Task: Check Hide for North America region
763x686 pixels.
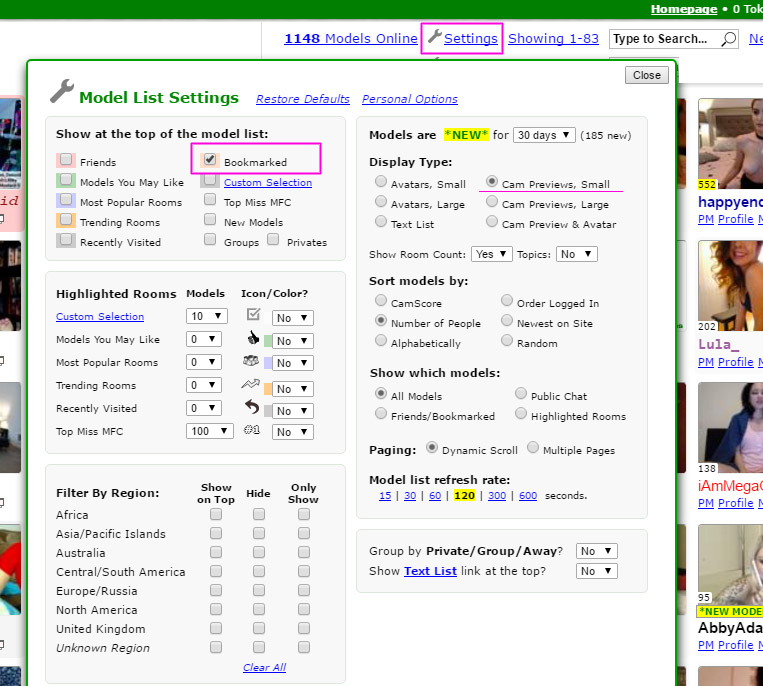Action: click(259, 609)
